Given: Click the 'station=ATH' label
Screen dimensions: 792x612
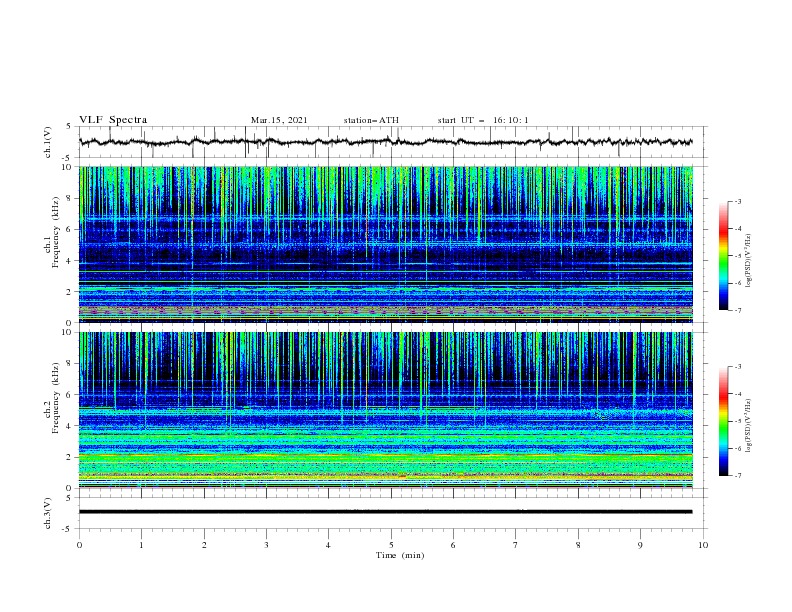Looking at the screenshot, I should 371,120.
